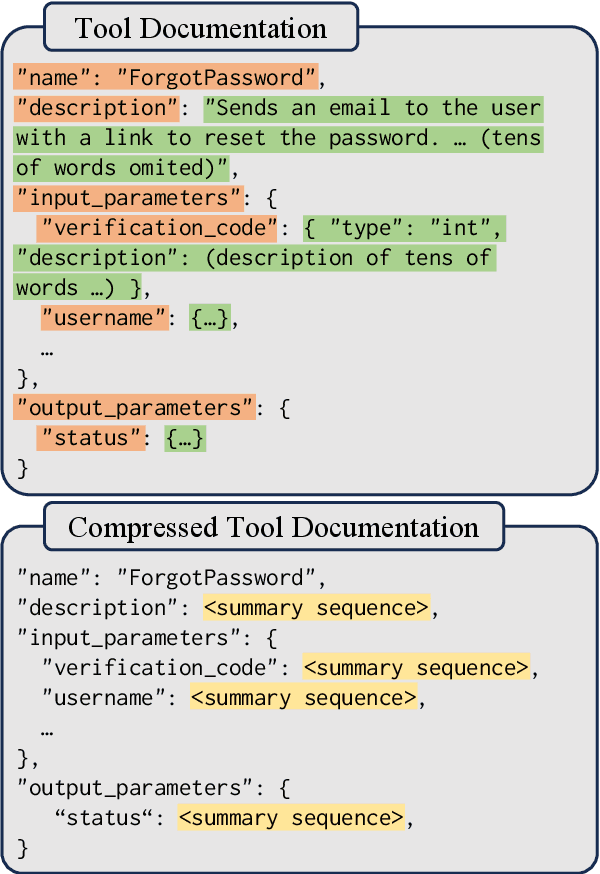Select the summary sequence token after "username"

coord(303,698)
